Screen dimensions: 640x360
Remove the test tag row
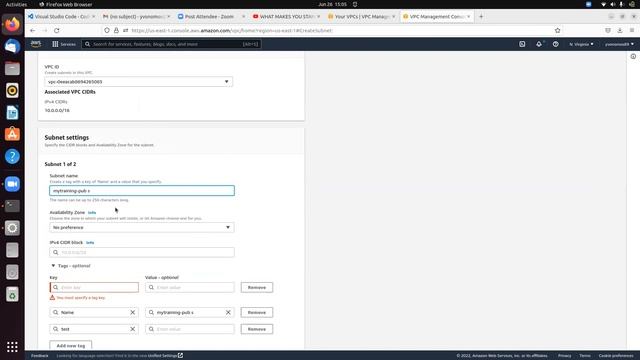(257, 329)
